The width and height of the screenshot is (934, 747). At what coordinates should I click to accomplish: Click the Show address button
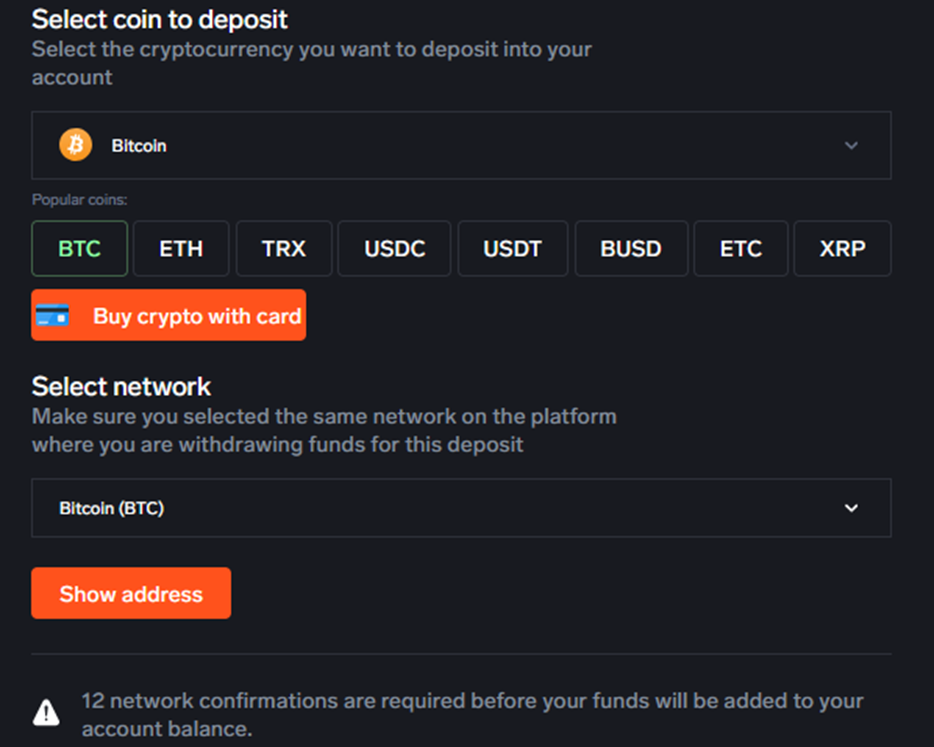[131, 593]
